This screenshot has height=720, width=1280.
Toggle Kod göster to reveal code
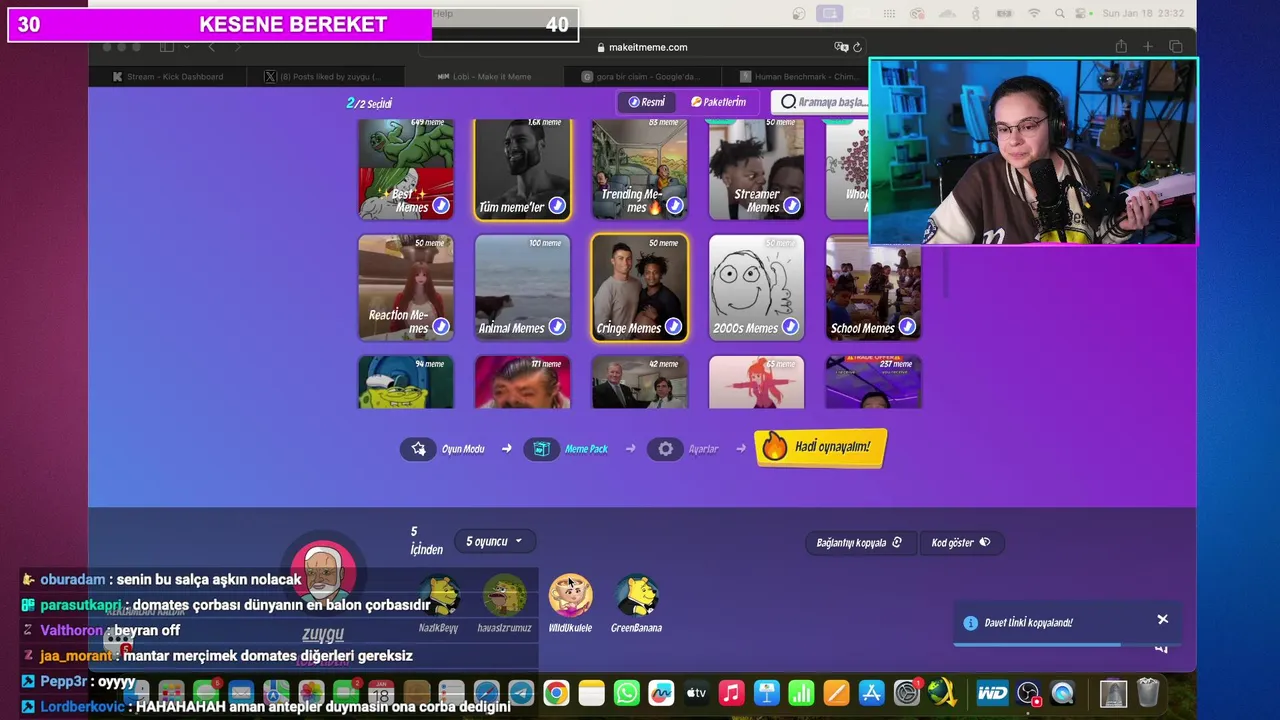(x=960, y=542)
